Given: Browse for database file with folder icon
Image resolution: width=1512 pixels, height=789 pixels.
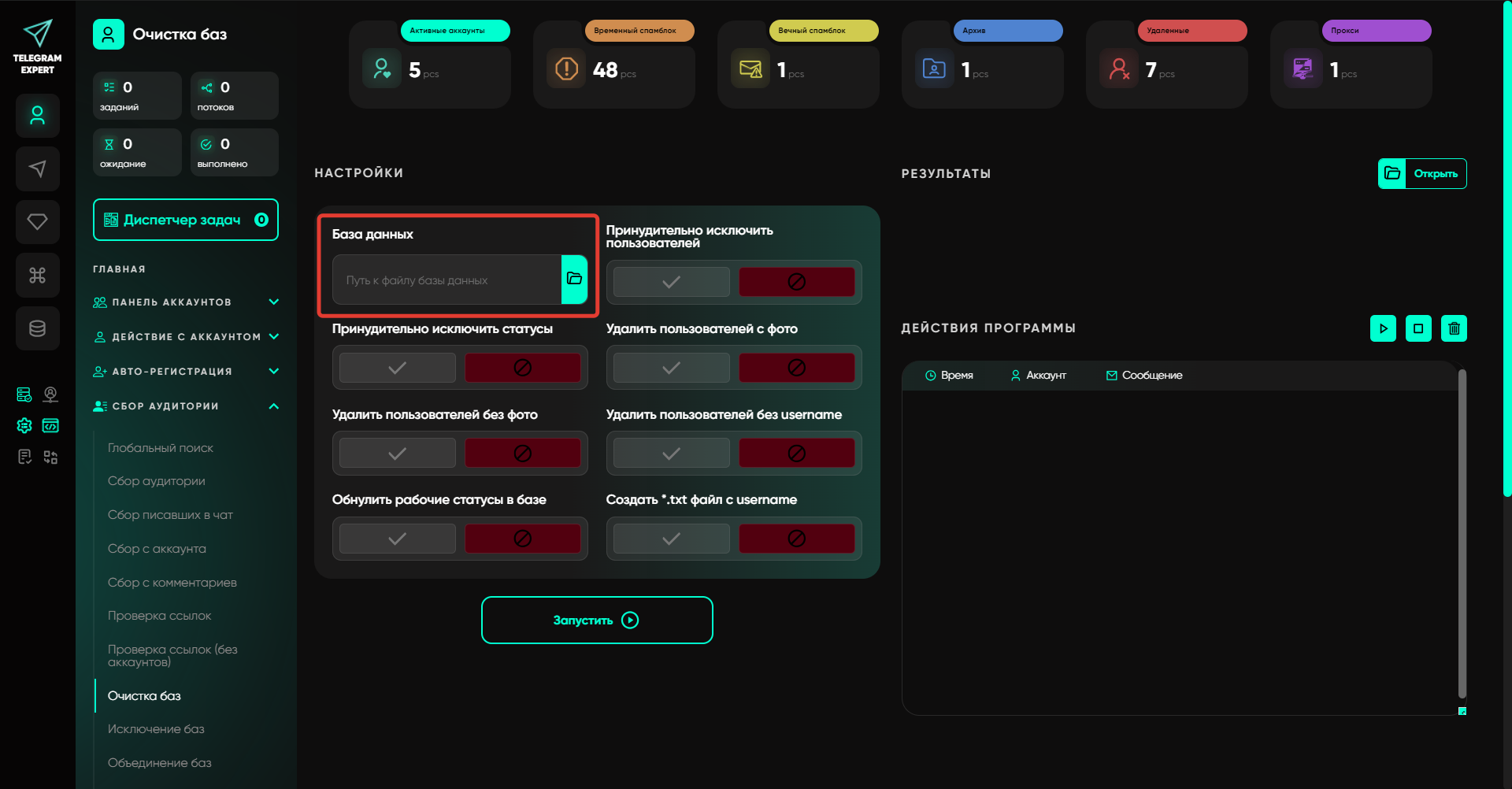Looking at the screenshot, I should click(x=574, y=279).
